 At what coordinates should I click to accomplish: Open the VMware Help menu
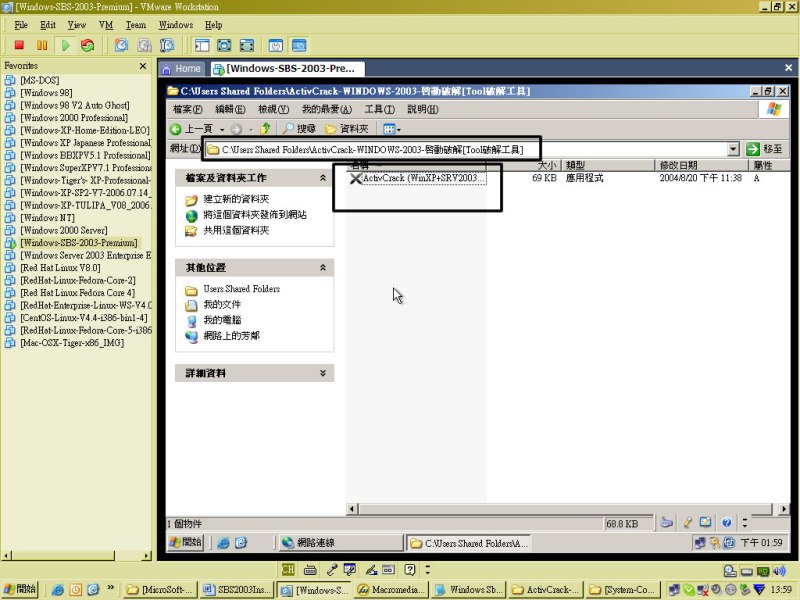pyautogui.click(x=213, y=25)
